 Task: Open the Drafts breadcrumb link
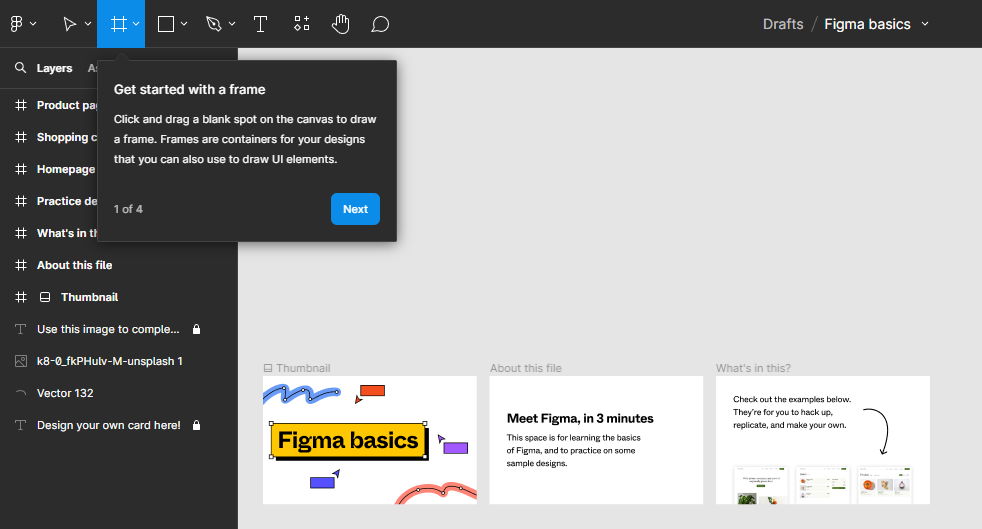[782, 24]
